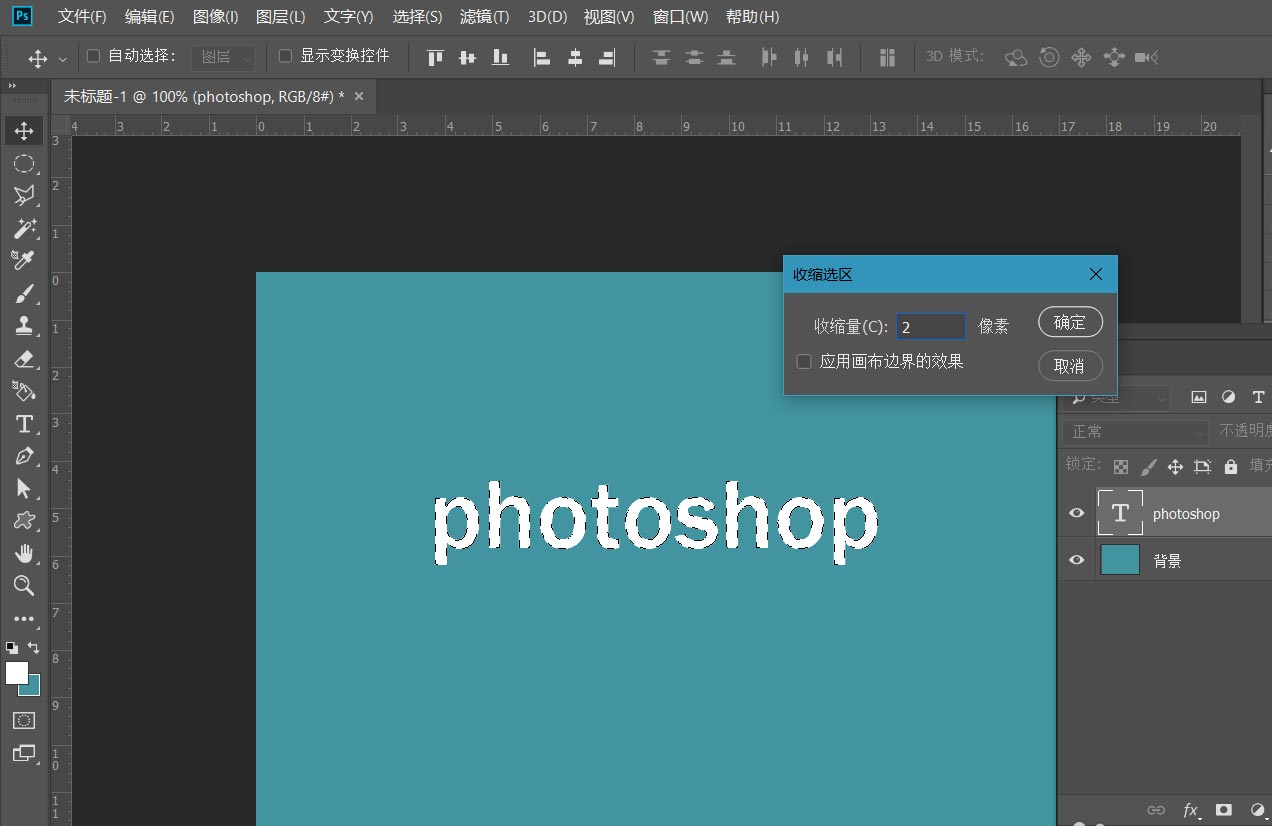Image resolution: width=1272 pixels, height=826 pixels.
Task: Open the 图层 auto-select dropdown
Action: pyautogui.click(x=223, y=57)
